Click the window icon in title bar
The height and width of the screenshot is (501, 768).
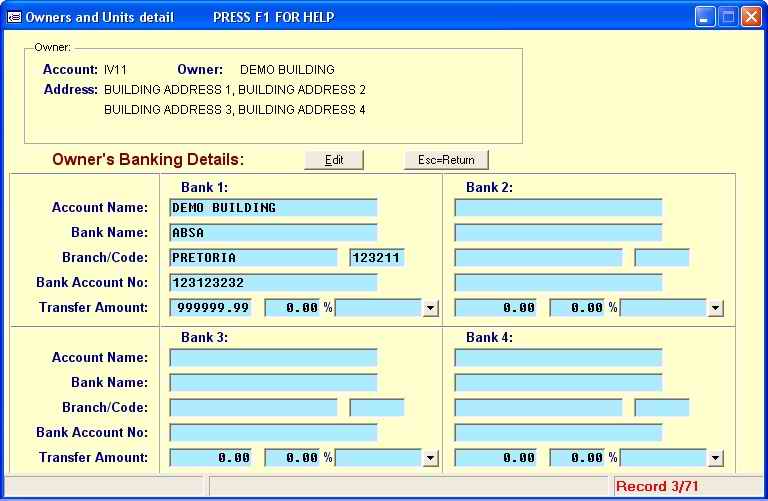(14, 17)
